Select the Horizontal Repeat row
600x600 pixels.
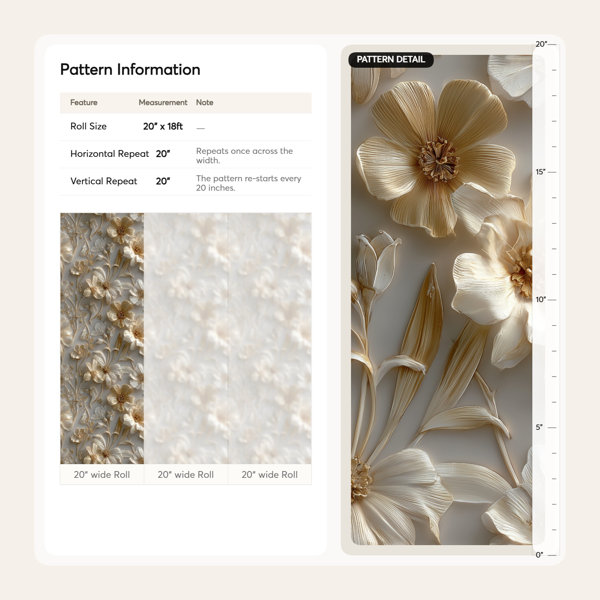click(186, 155)
